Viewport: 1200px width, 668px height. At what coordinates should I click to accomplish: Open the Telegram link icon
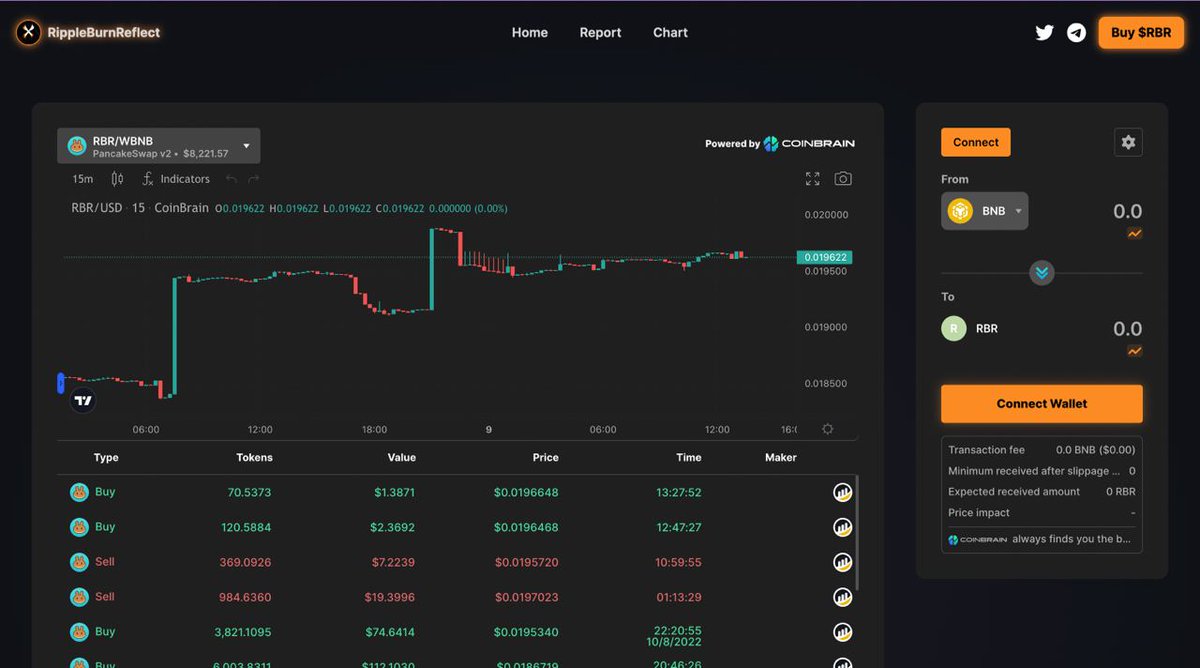1076,33
